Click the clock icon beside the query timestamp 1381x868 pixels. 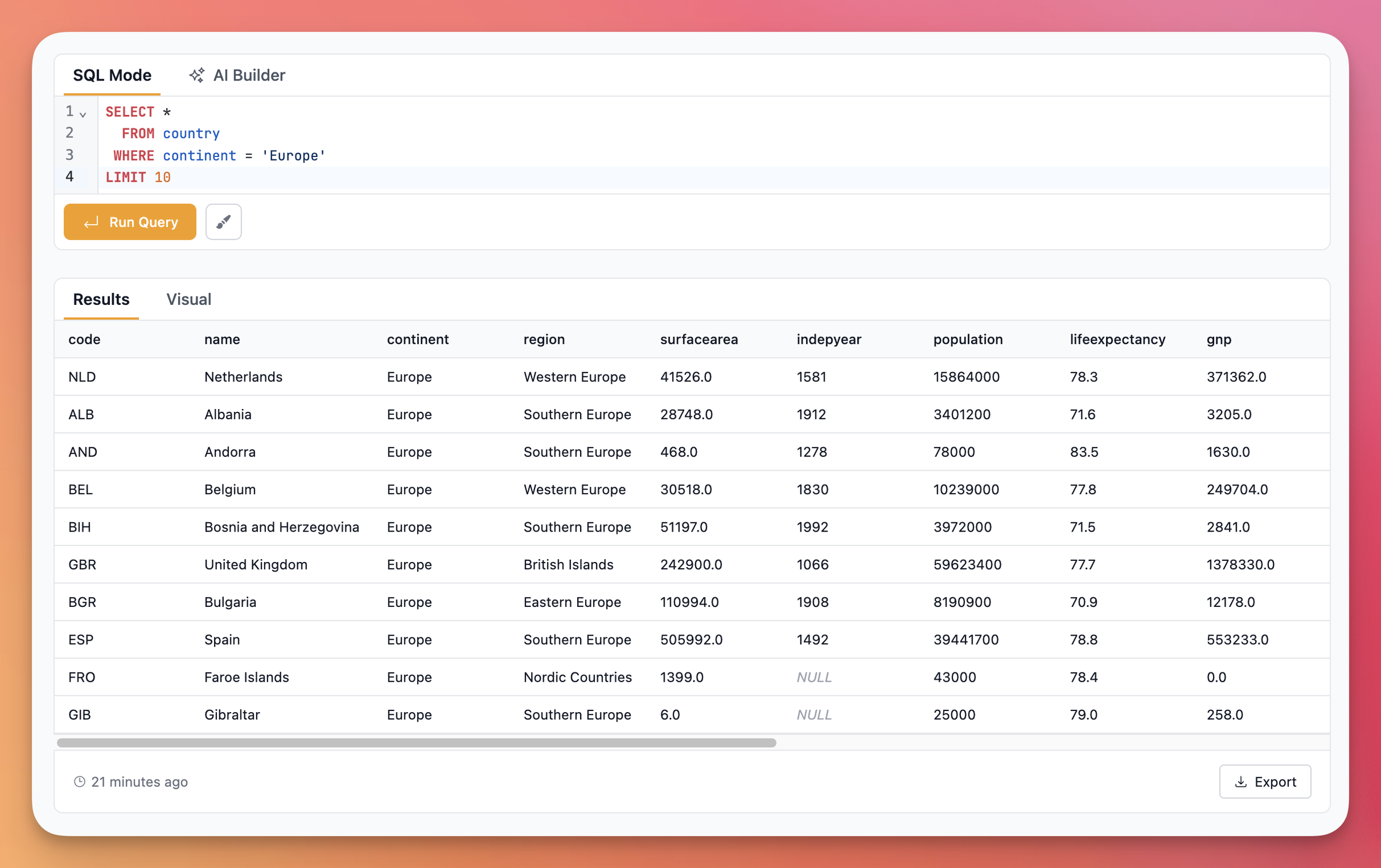(x=79, y=781)
